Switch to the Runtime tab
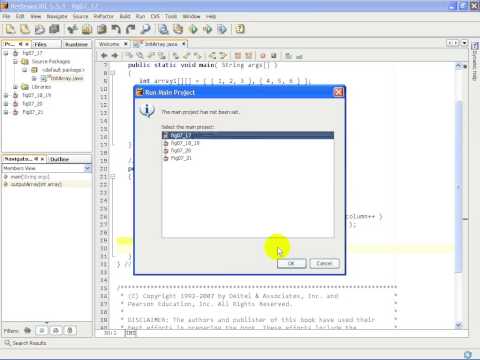 (x=76, y=44)
